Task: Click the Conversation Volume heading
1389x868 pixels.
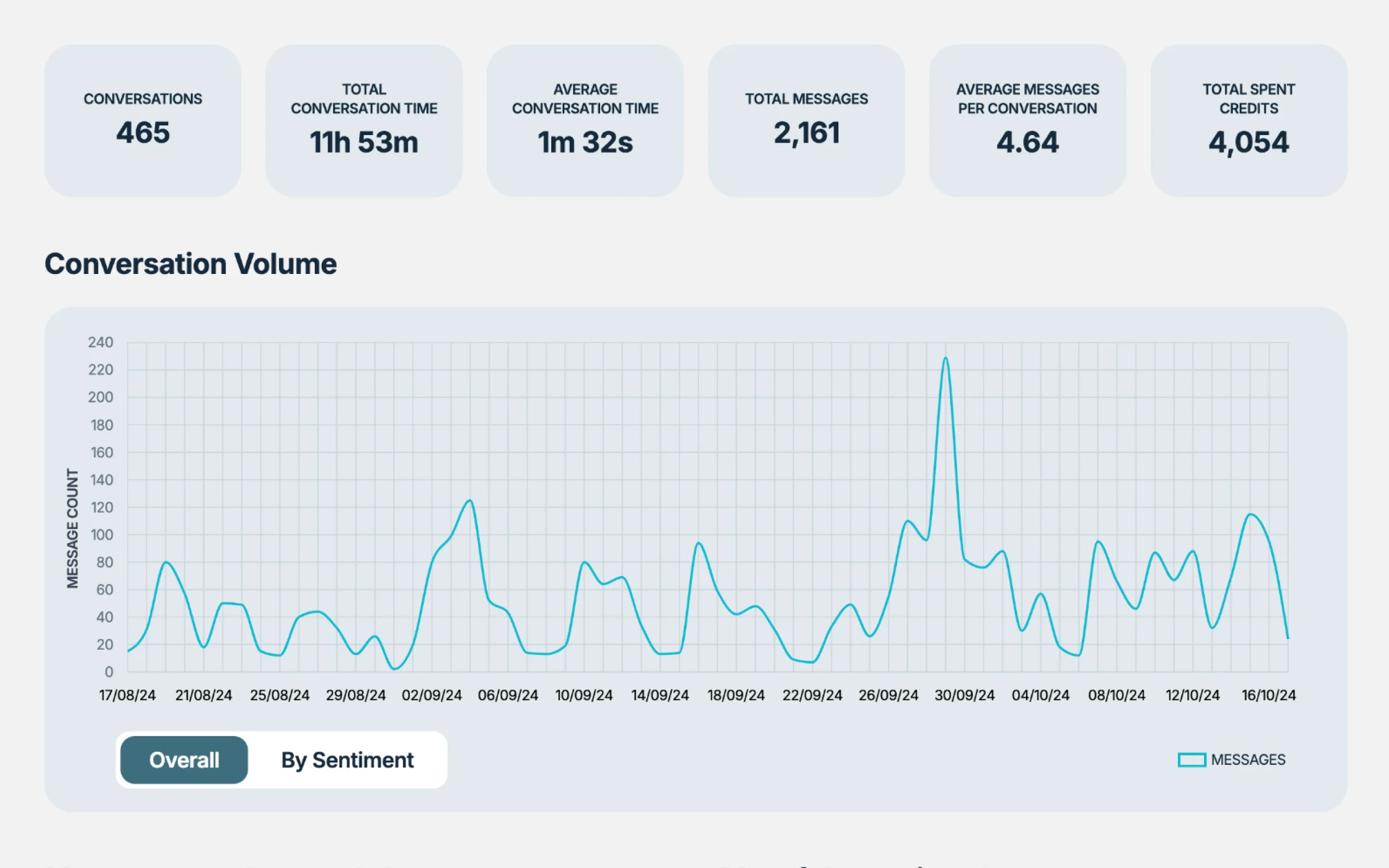Action: coord(191,264)
